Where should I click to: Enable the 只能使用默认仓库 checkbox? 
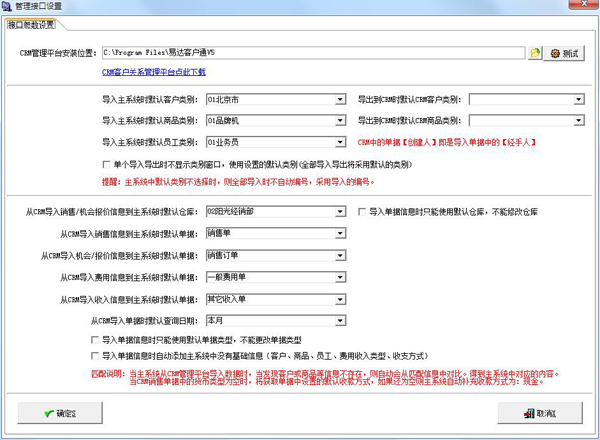[363, 212]
